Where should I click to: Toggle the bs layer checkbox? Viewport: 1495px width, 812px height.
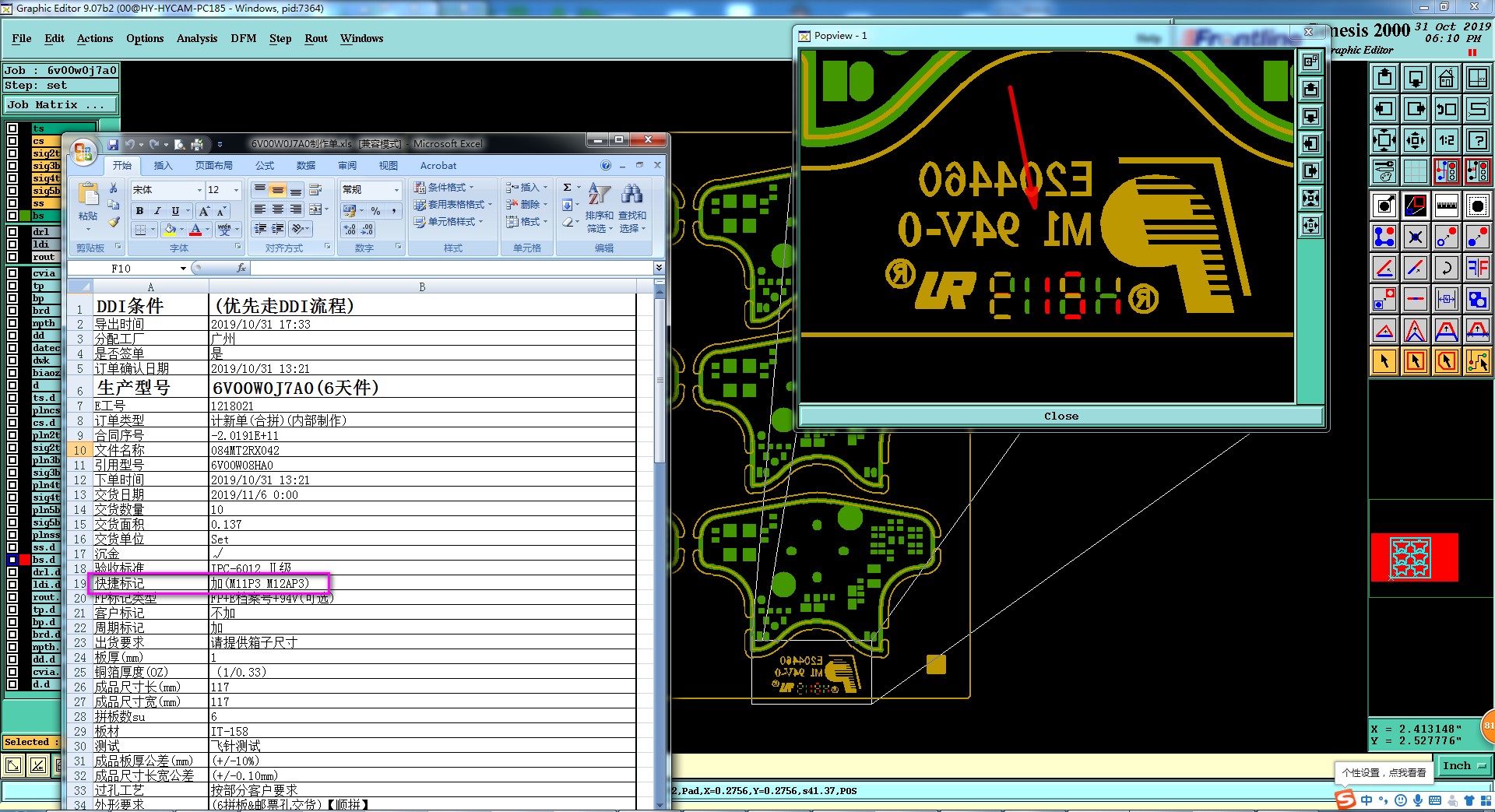coord(12,216)
